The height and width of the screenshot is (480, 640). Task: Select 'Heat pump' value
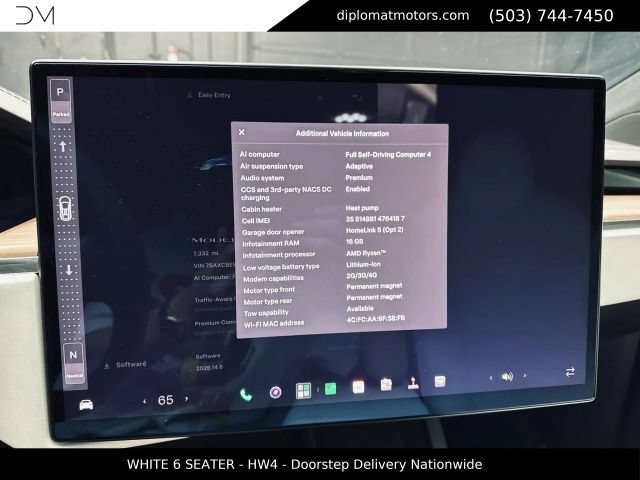[362, 208]
